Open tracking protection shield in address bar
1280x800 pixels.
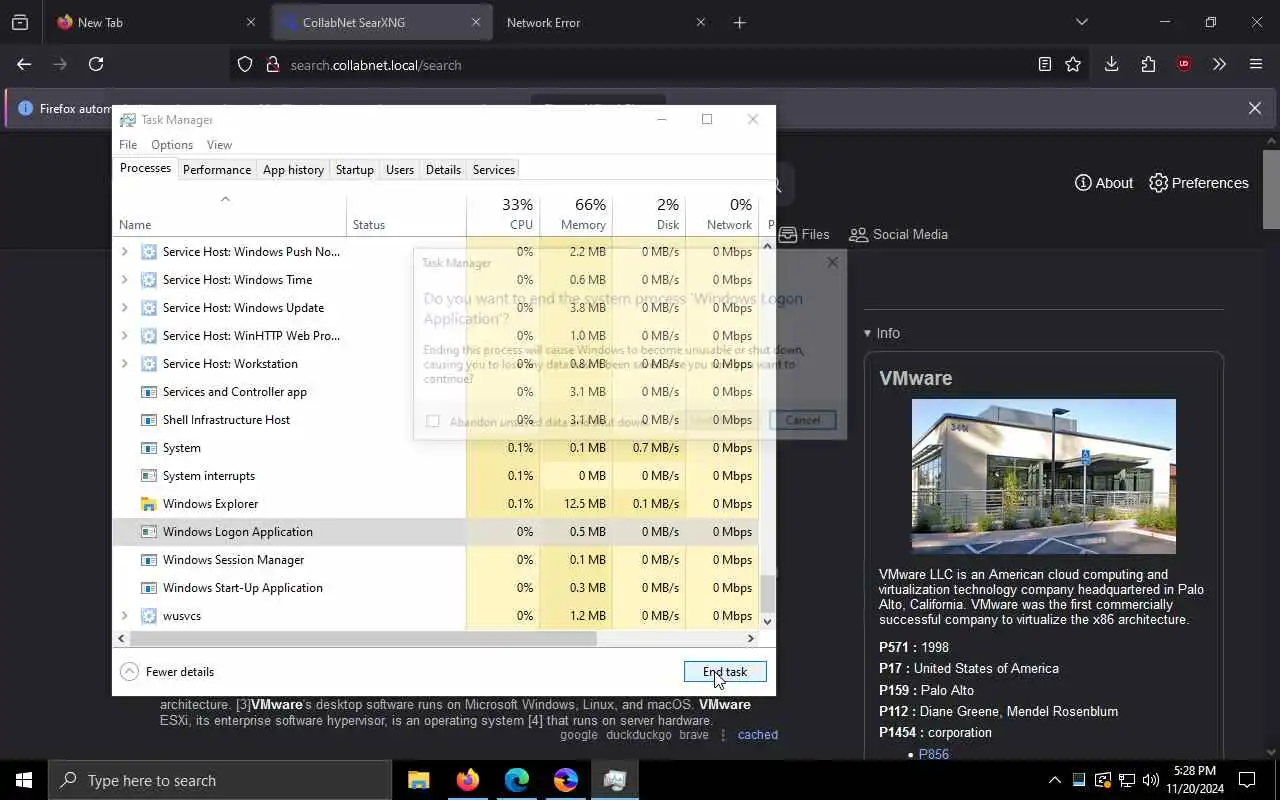click(x=245, y=65)
